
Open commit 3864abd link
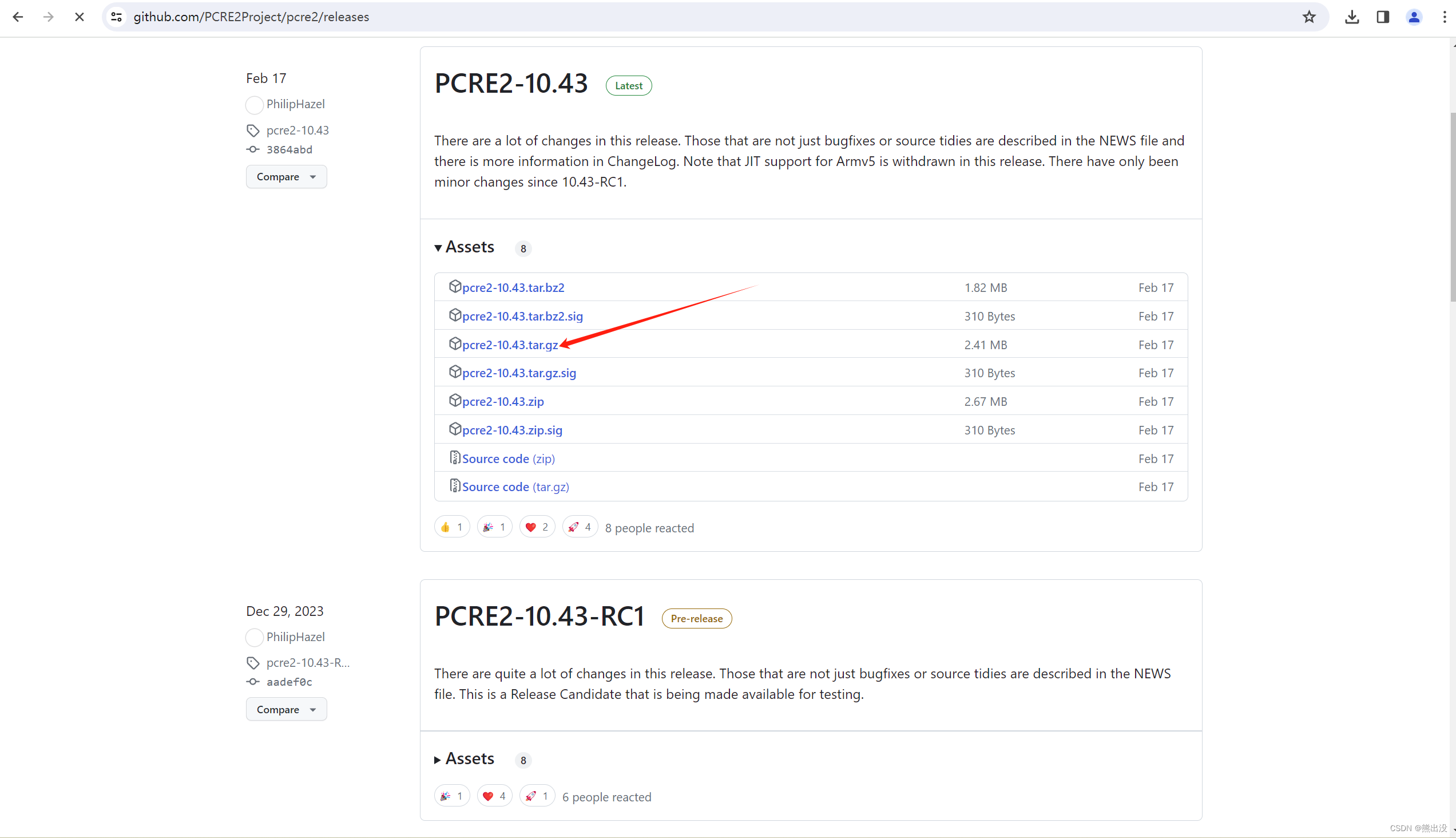coord(289,149)
